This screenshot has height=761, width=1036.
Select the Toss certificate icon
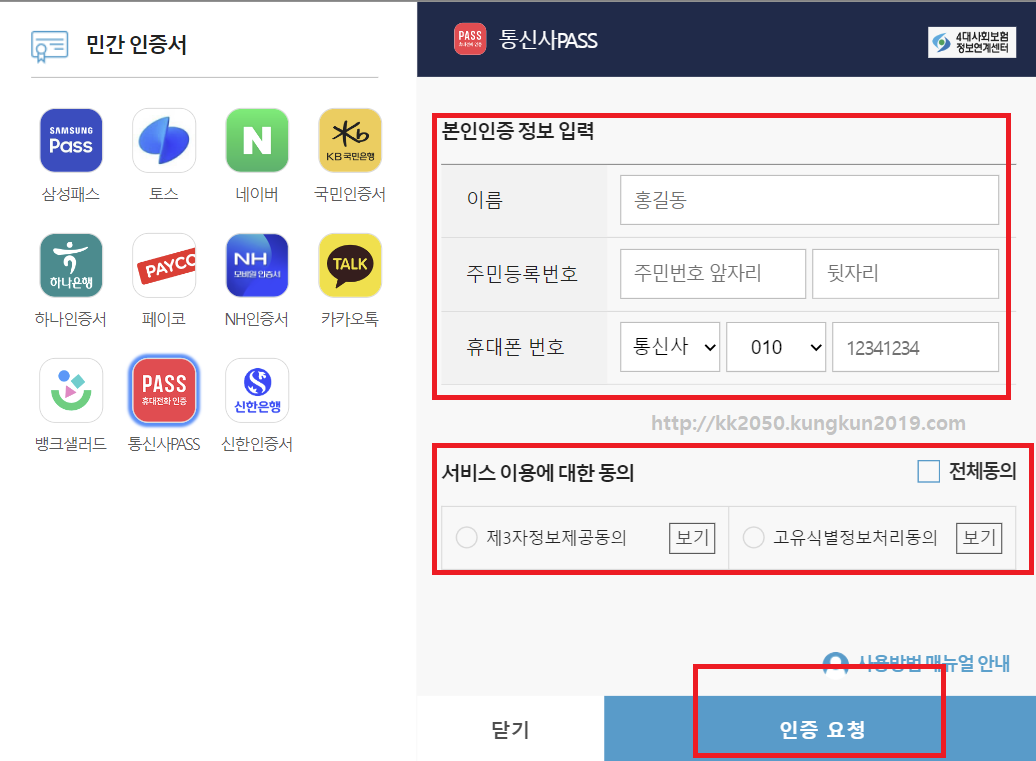(164, 140)
